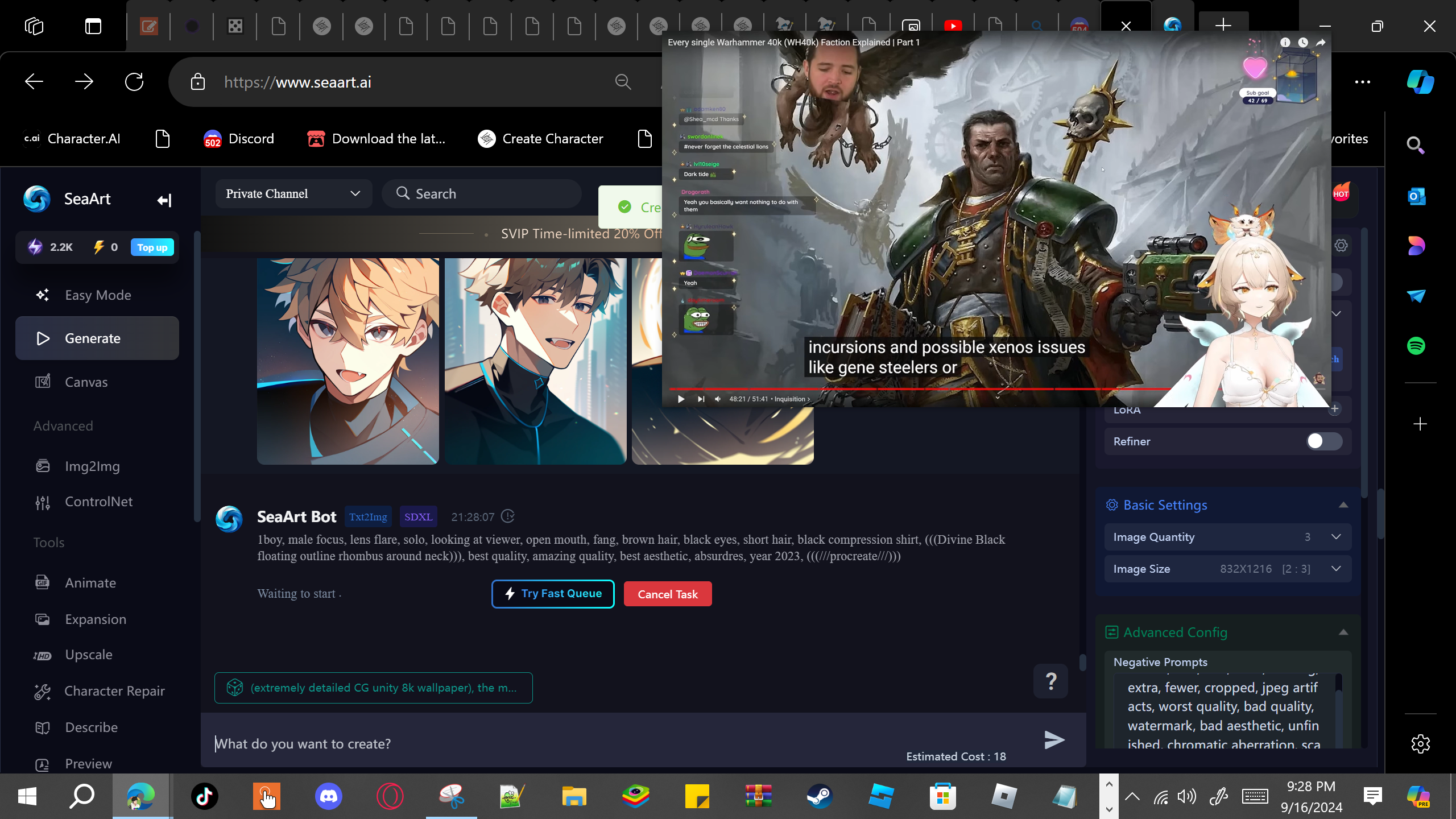Click the video Watch Later clock icon
Screen dimensions: 1456x819
click(x=1303, y=42)
